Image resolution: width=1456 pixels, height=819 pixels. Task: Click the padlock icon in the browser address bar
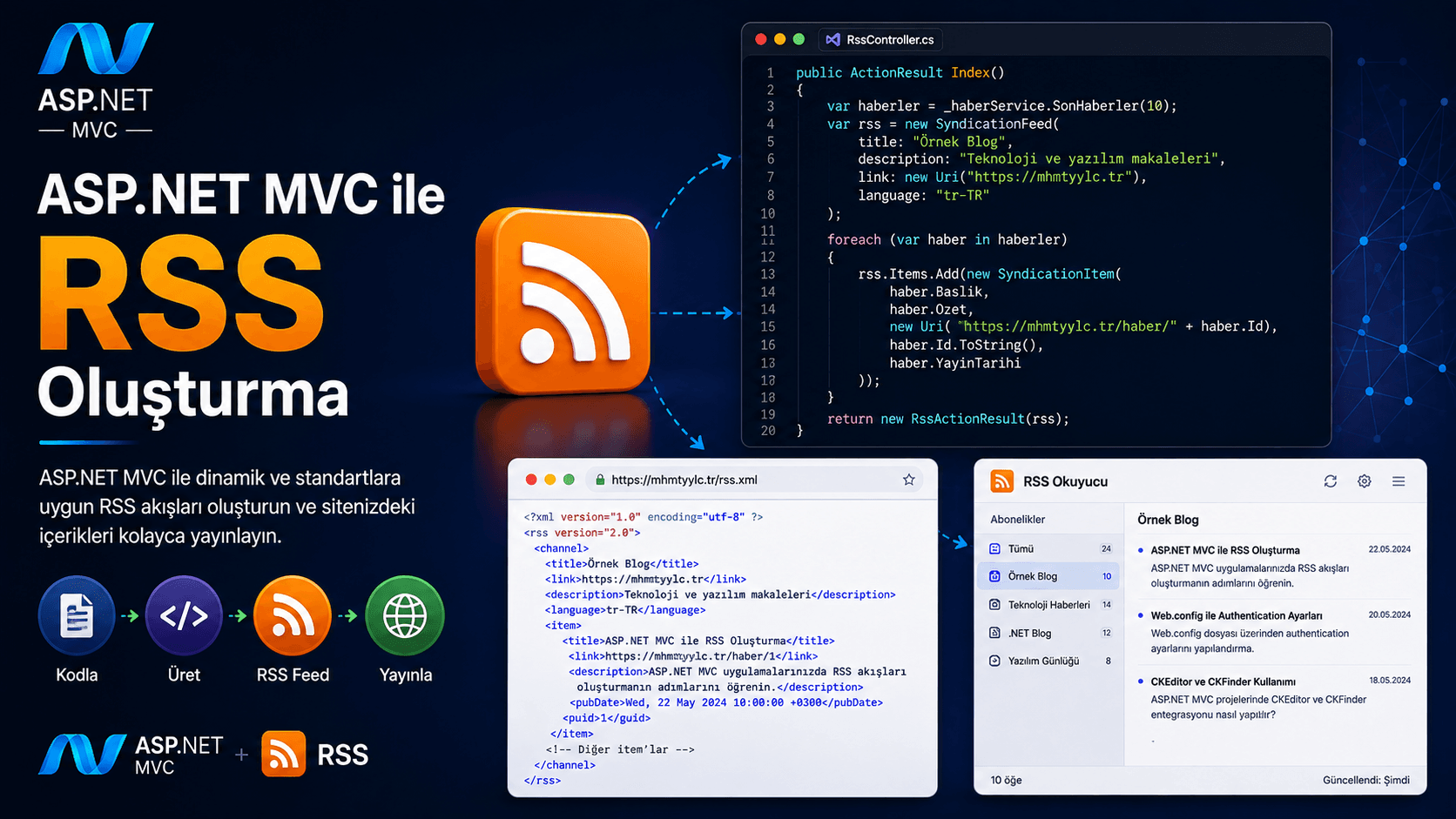point(600,480)
